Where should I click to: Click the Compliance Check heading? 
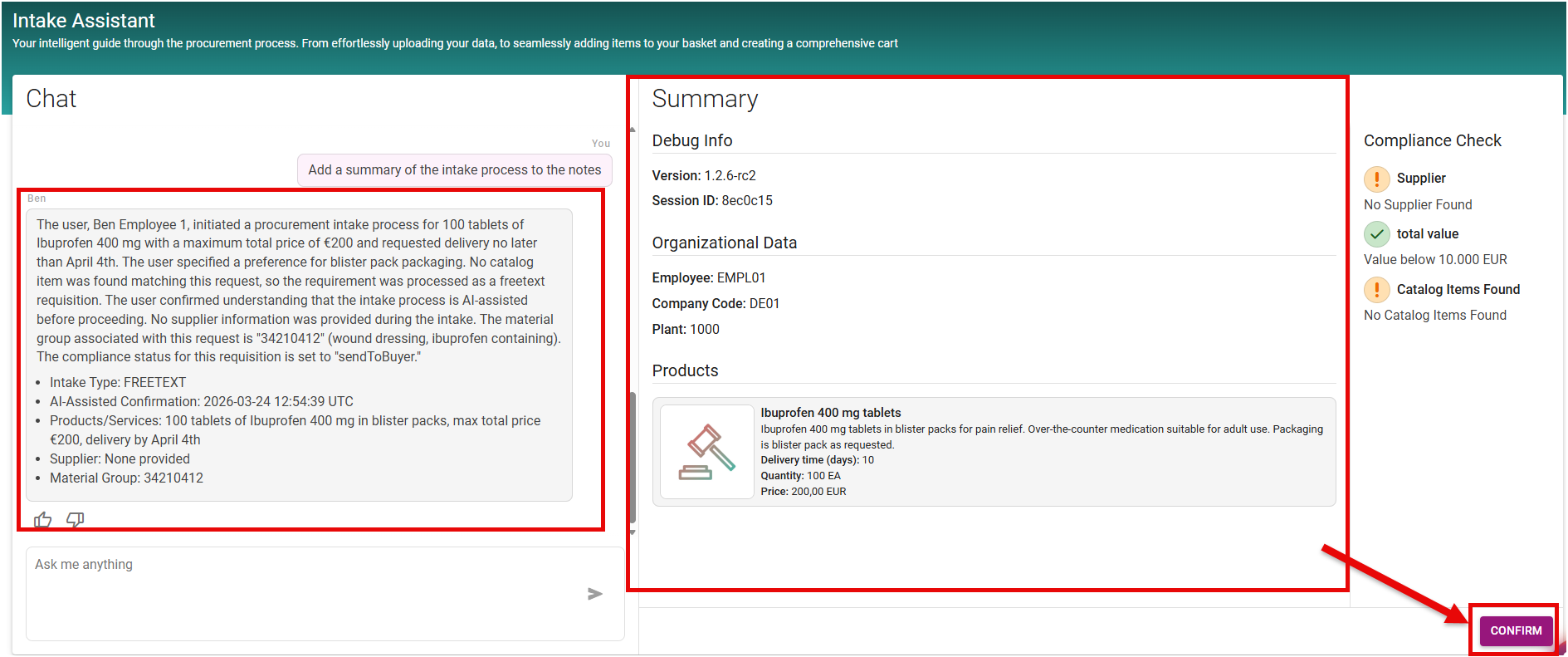[x=1432, y=140]
